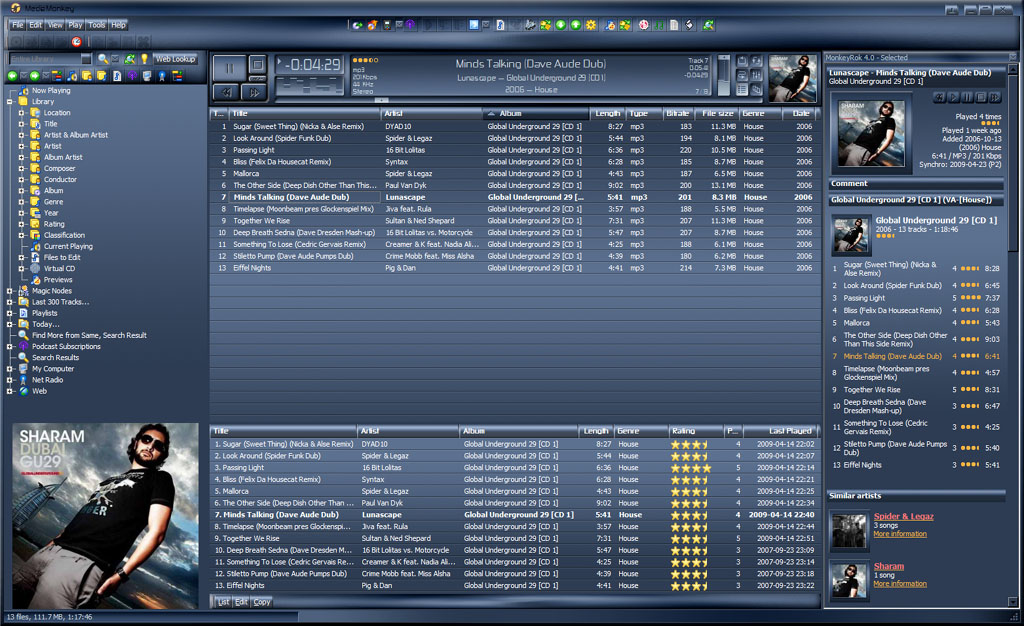Click the Copy tab below the Now Playing list

262,602
